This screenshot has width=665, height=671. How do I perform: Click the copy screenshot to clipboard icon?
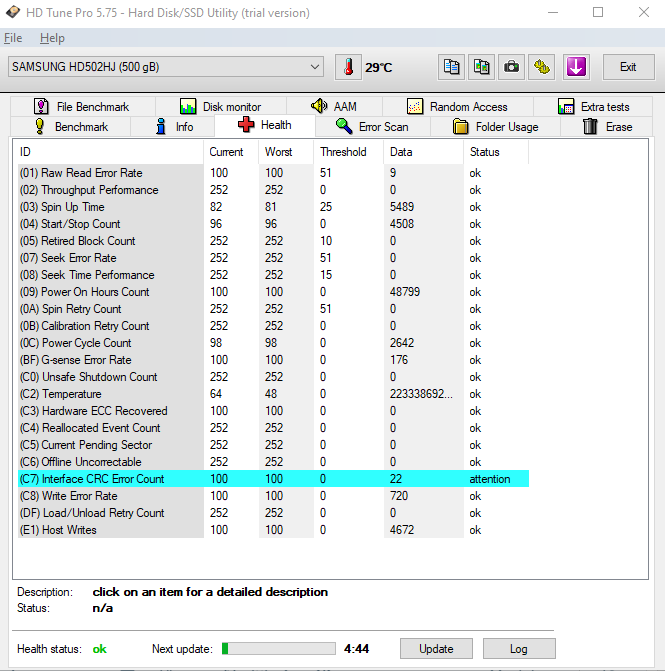pyautogui.click(x=481, y=67)
